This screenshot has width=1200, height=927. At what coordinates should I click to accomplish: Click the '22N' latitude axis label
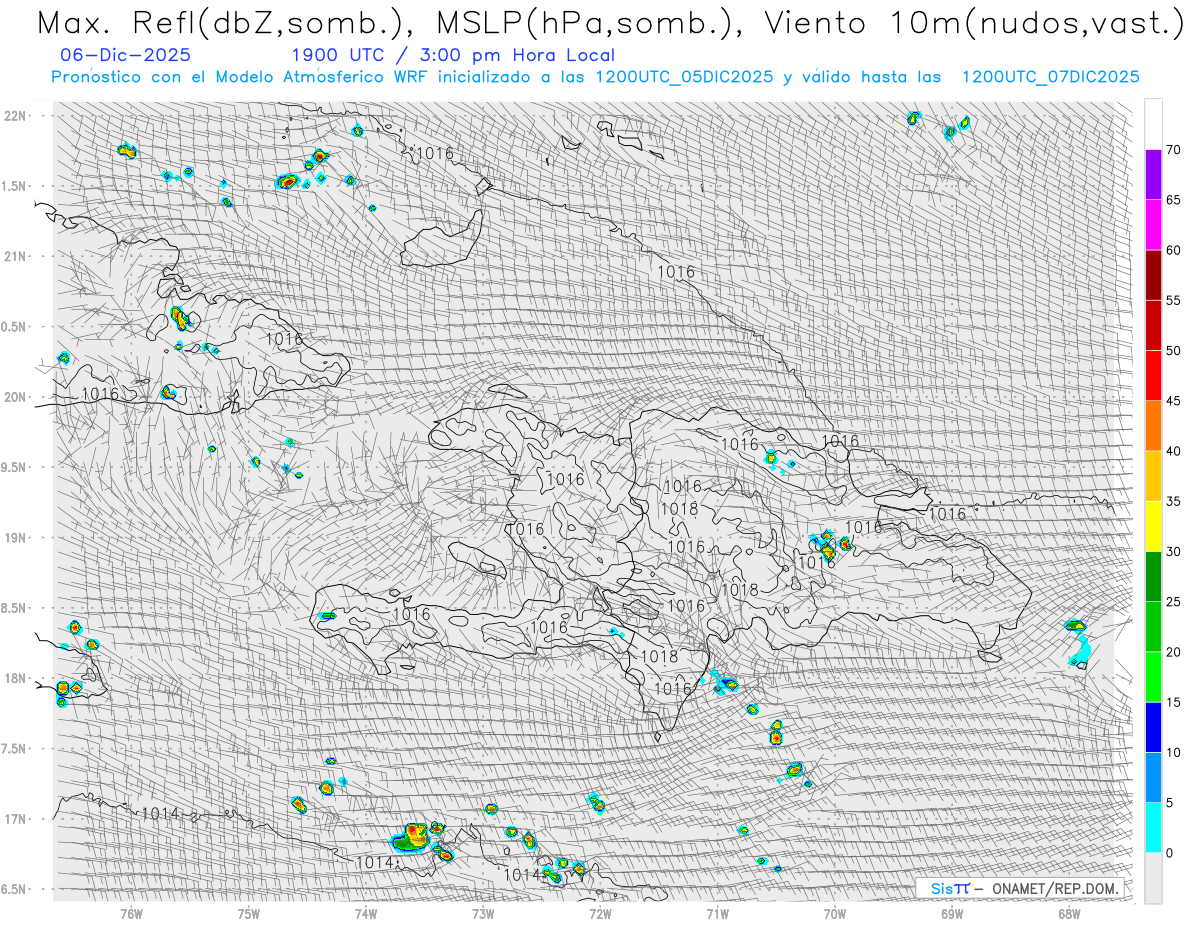17,115
